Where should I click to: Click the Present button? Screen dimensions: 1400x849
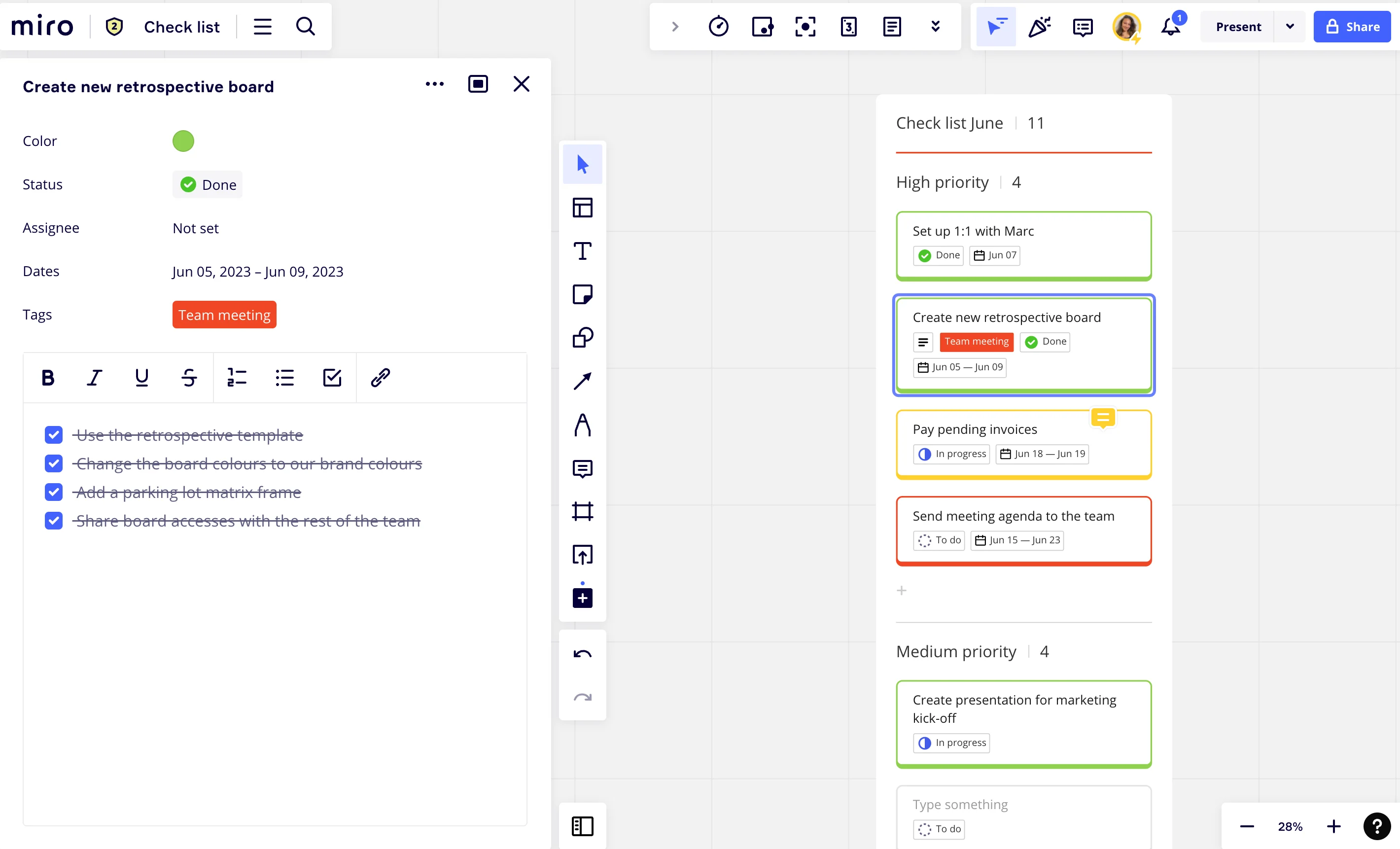pos(1238,27)
